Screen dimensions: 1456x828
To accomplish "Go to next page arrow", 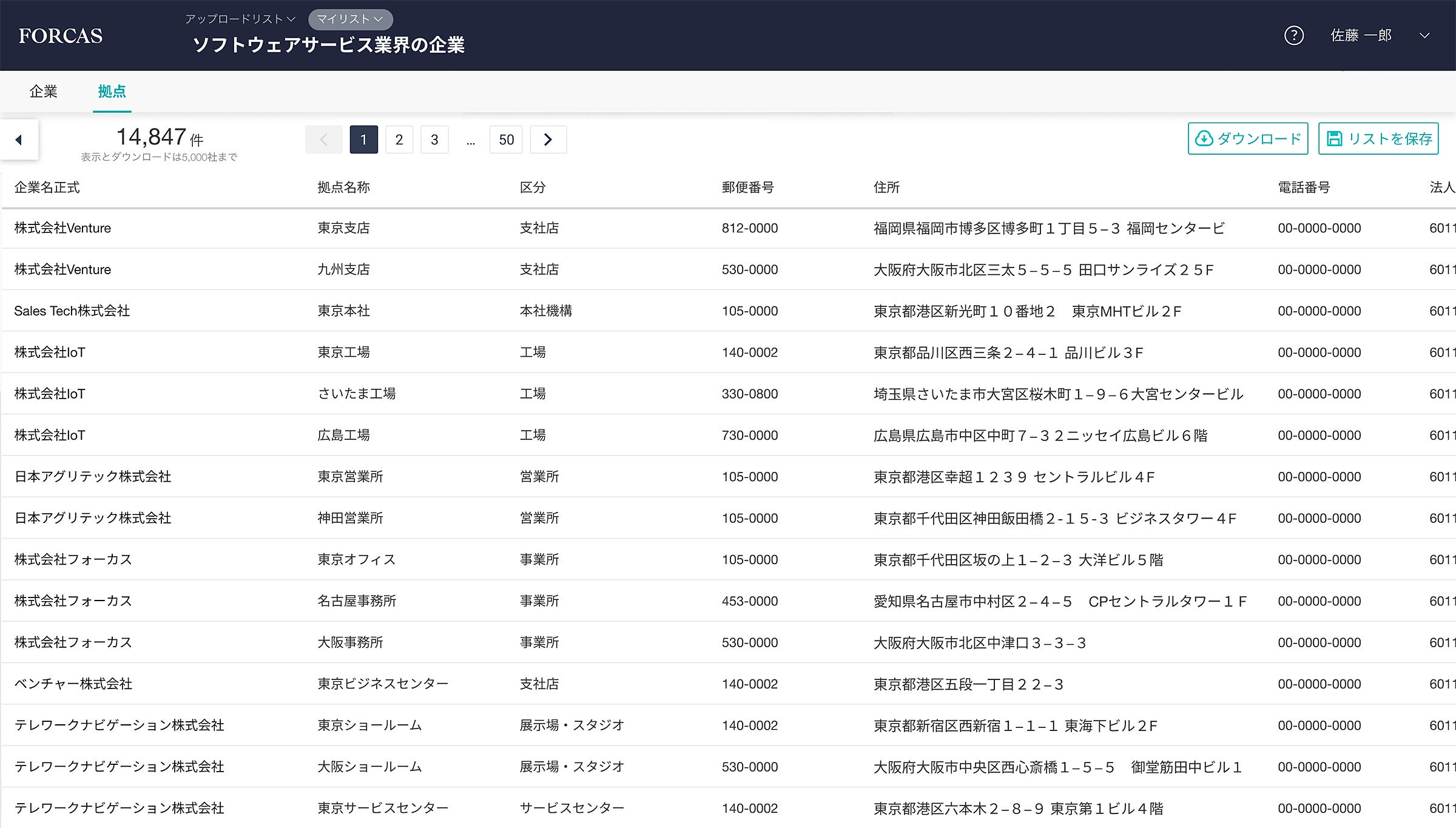I will [x=548, y=140].
